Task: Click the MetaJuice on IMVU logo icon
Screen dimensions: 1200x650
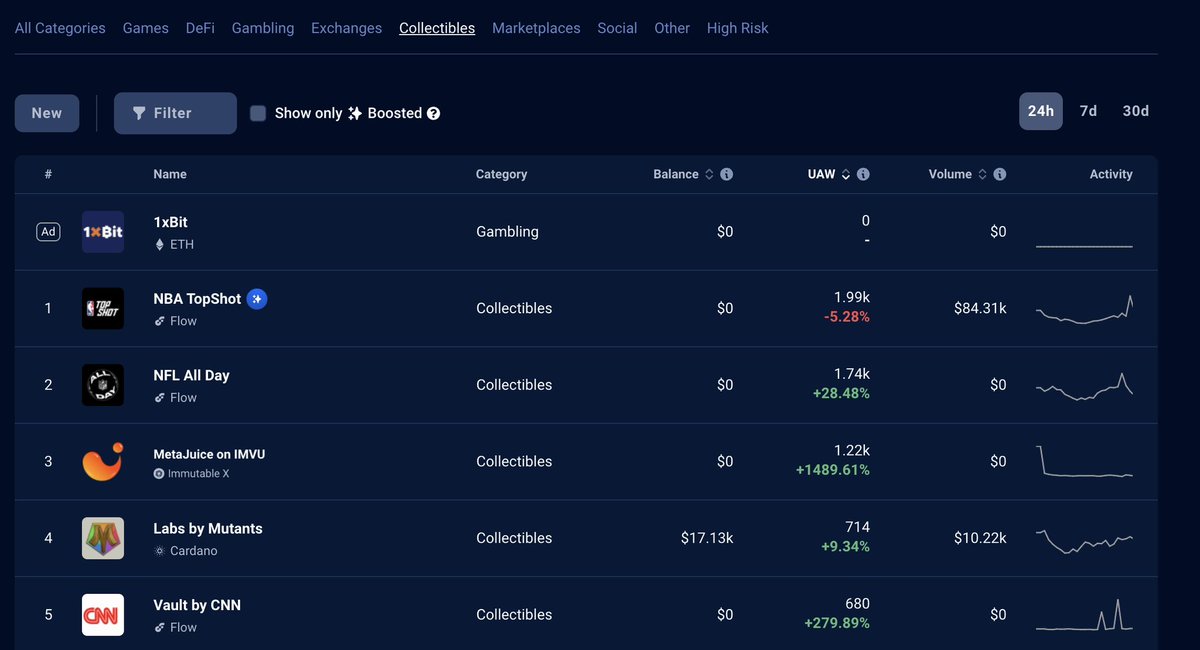Action: pos(103,462)
